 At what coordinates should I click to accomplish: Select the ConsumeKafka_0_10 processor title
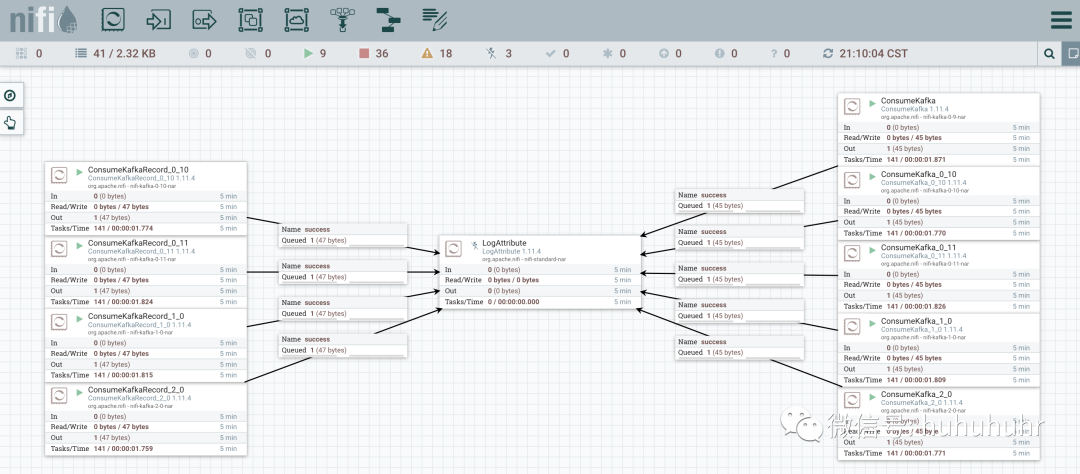click(x=918, y=174)
